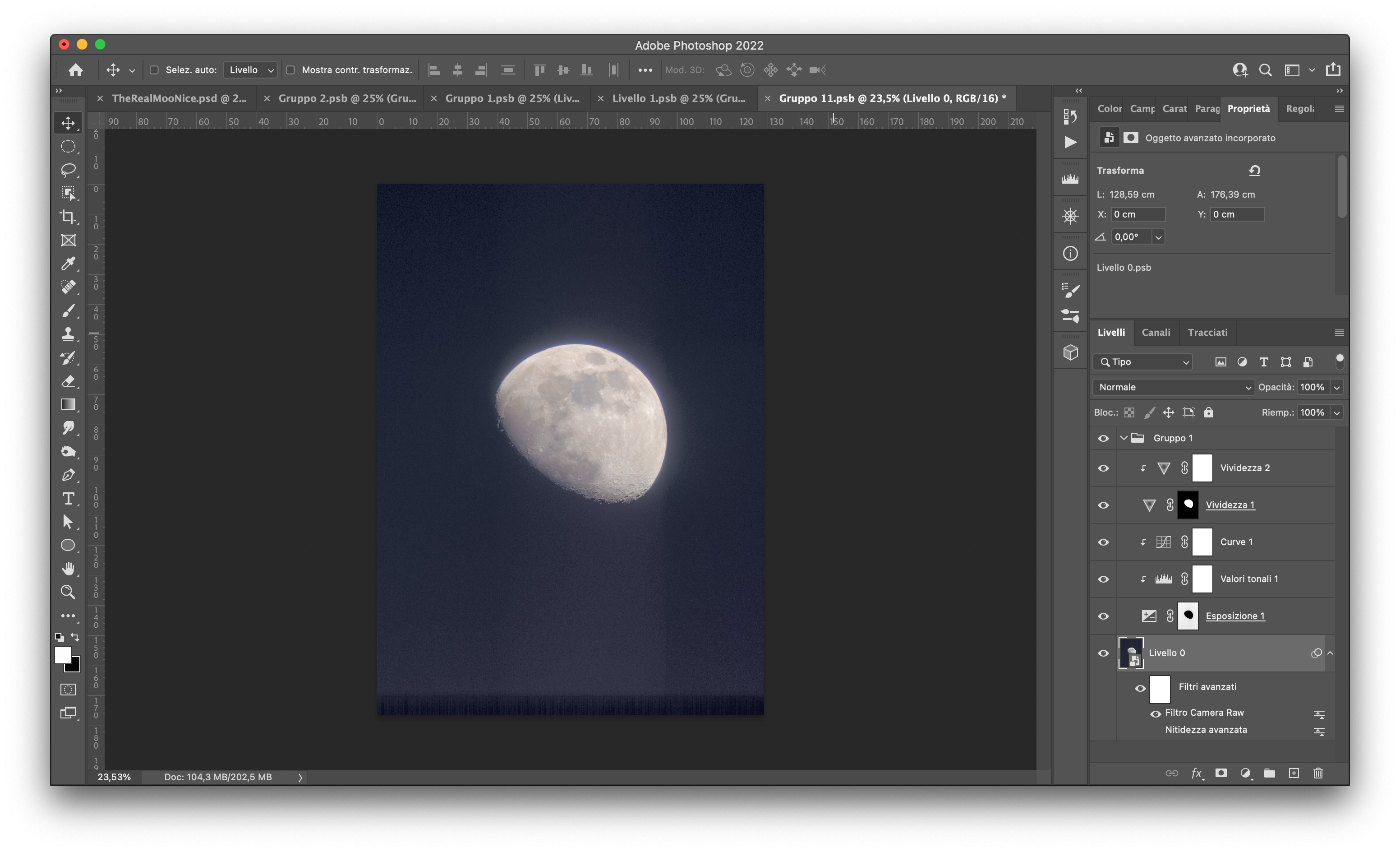Select the Zoom tool
Screen dimensions: 1400x852
coord(68,592)
